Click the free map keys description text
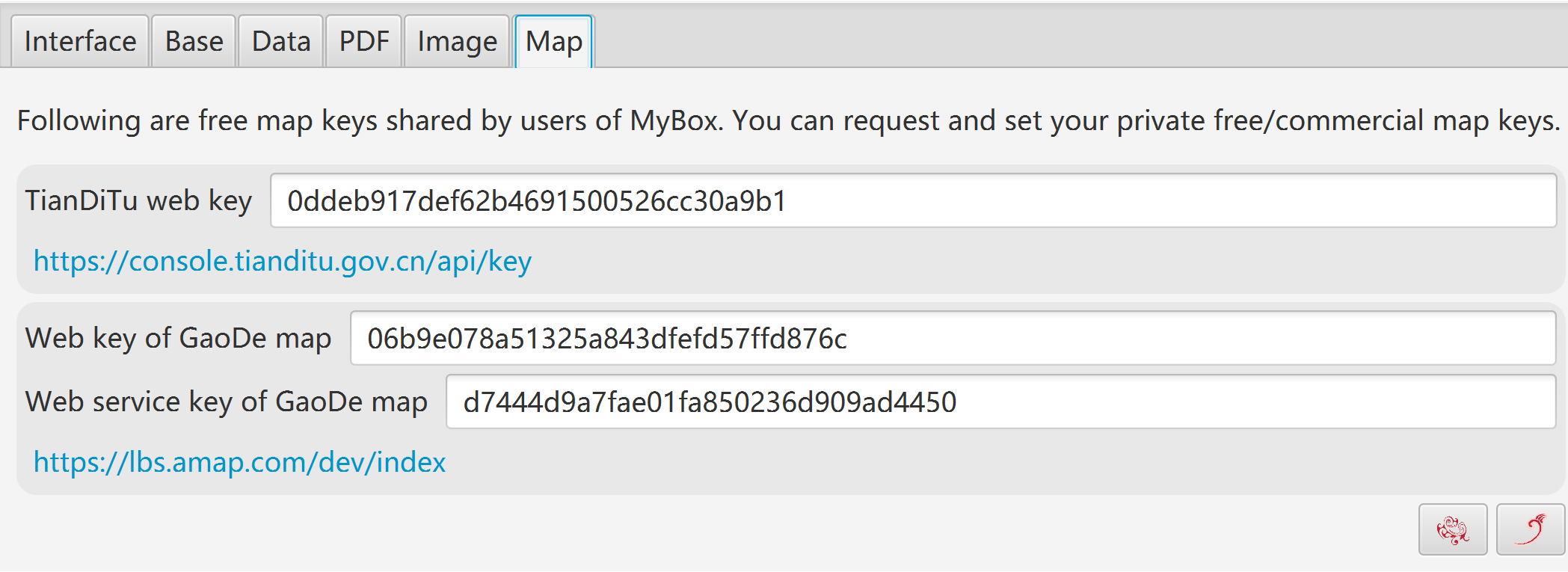This screenshot has width=1568, height=572. coord(787,120)
